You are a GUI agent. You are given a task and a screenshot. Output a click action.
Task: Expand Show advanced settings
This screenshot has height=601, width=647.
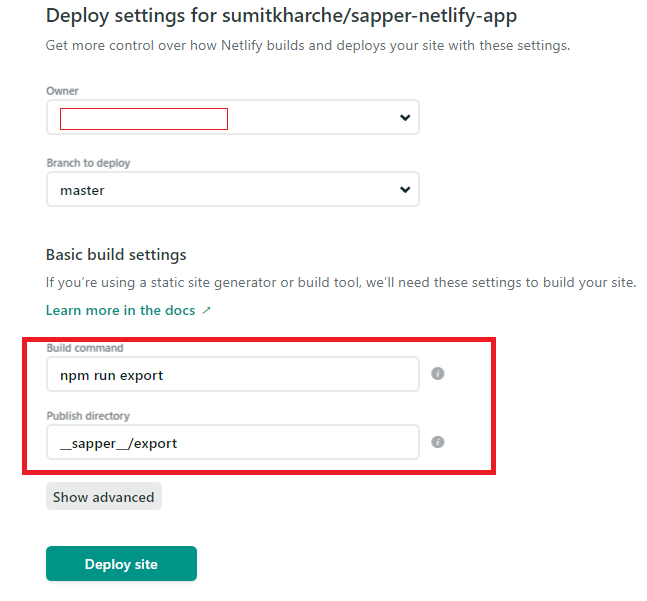click(104, 497)
